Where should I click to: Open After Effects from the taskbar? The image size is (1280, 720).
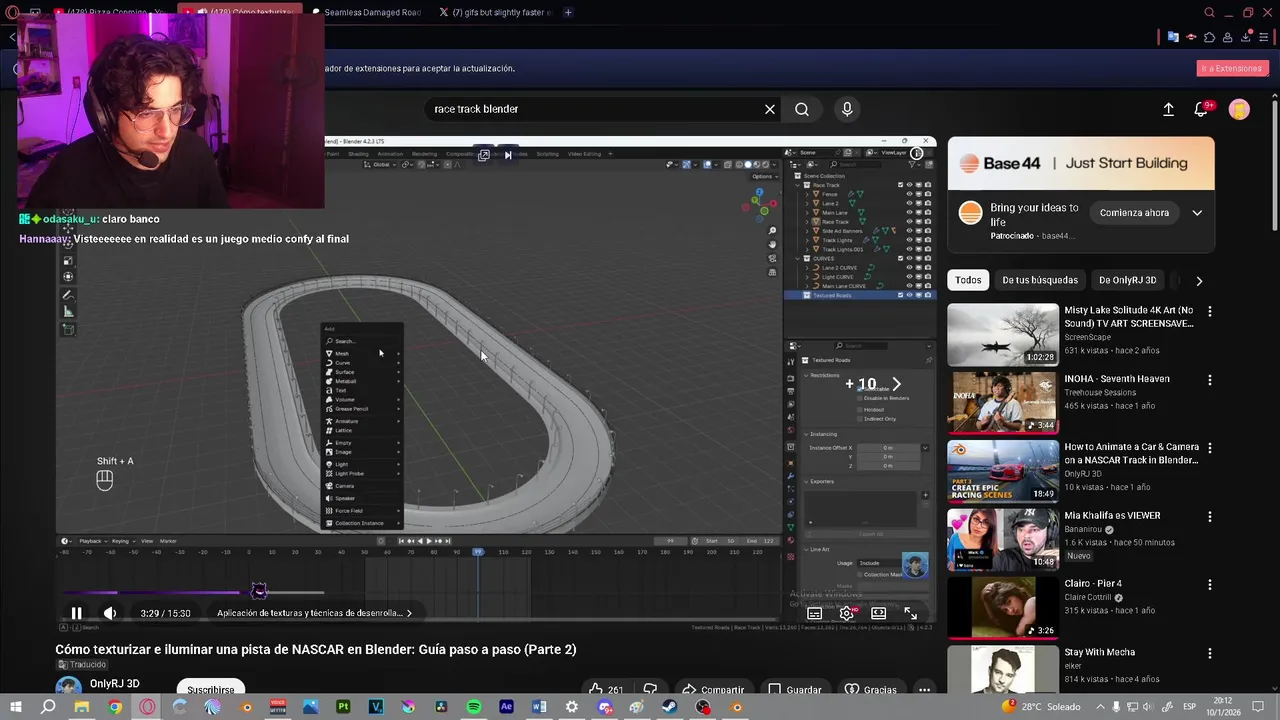point(506,707)
